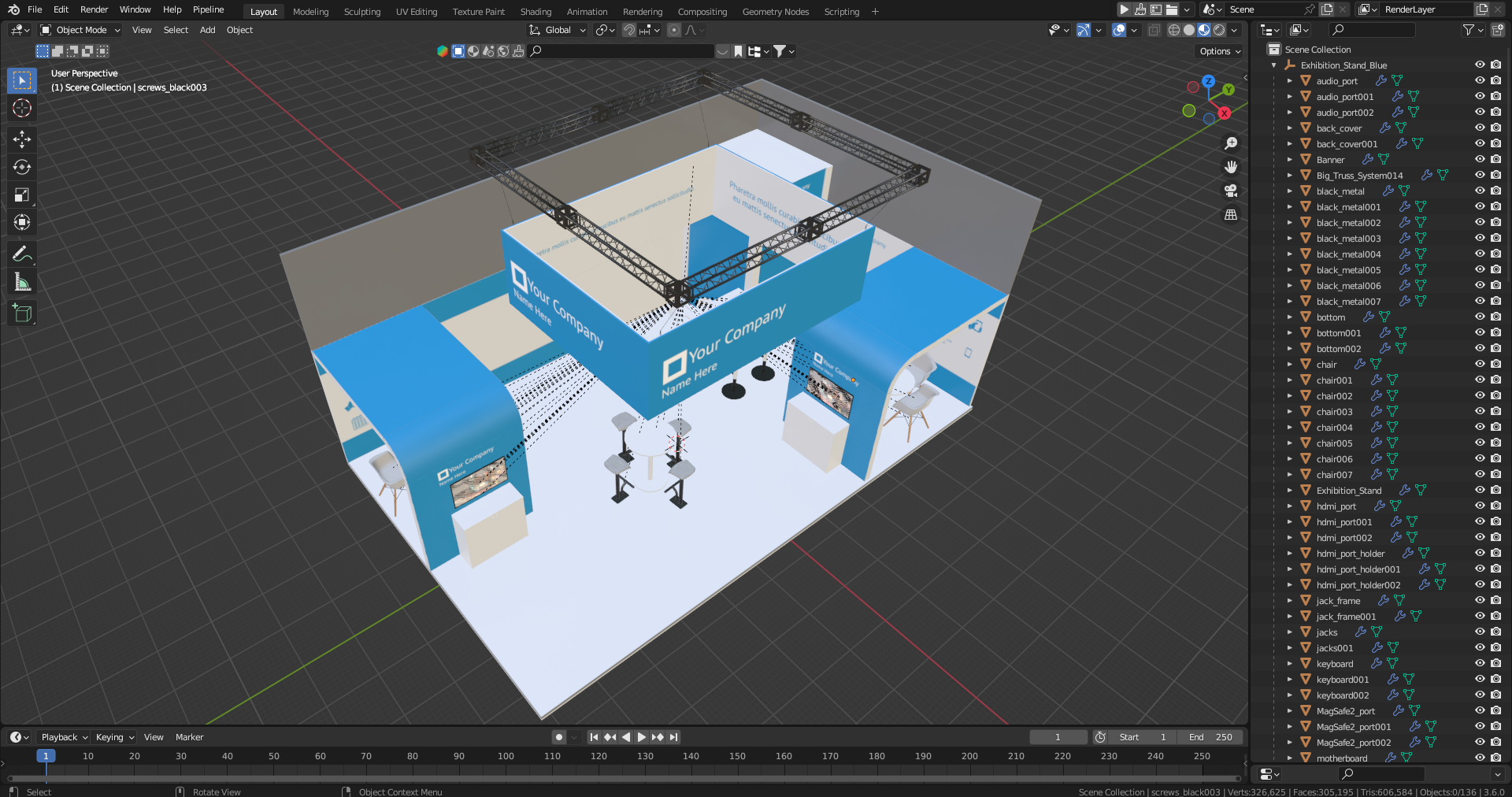
Task: Open Playback dropdown in timeline
Action: (64, 737)
